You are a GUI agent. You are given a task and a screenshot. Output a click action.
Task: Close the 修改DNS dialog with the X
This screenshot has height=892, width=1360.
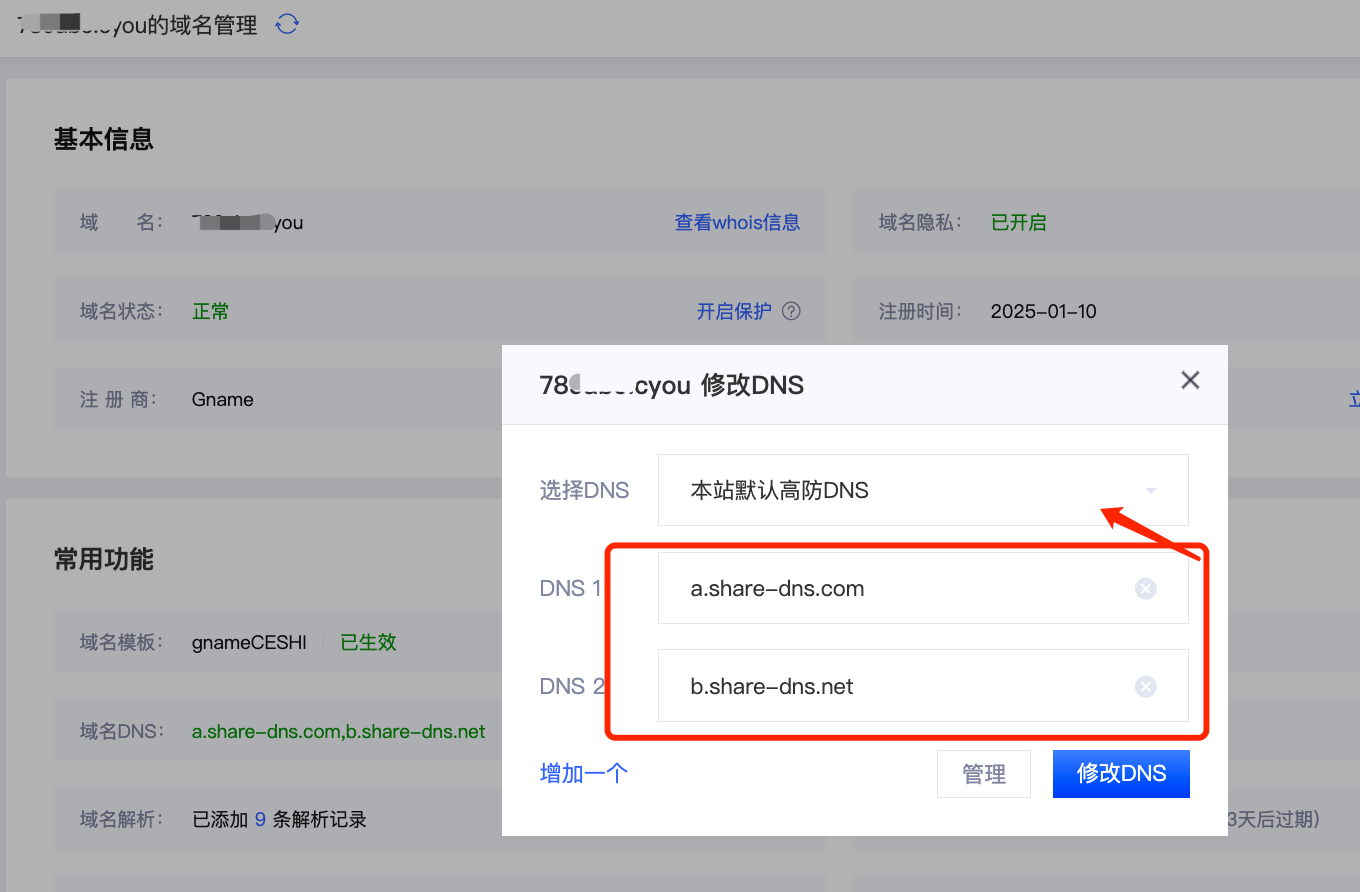[x=1190, y=380]
